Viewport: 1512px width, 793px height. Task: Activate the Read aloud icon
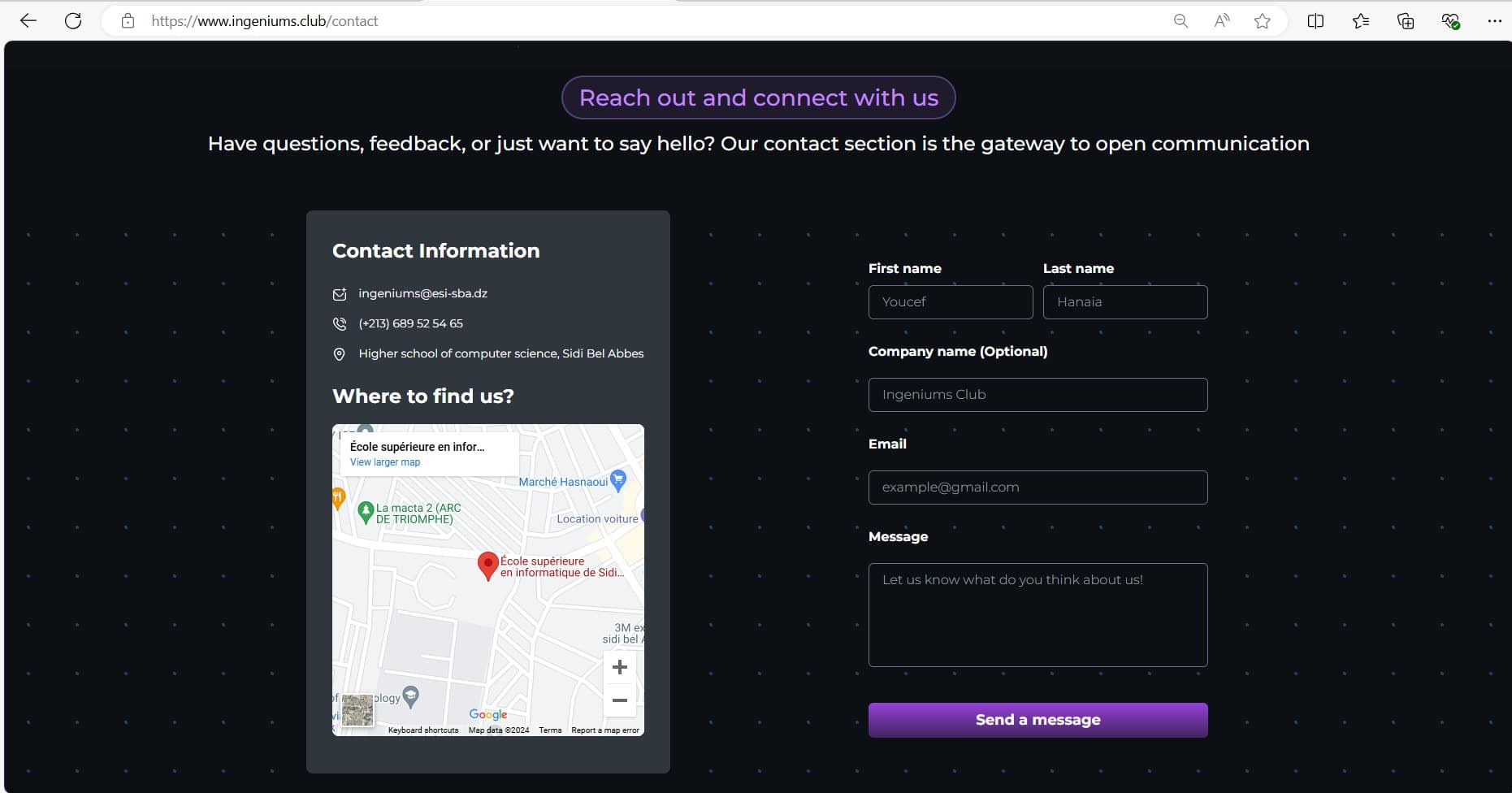coord(1221,21)
